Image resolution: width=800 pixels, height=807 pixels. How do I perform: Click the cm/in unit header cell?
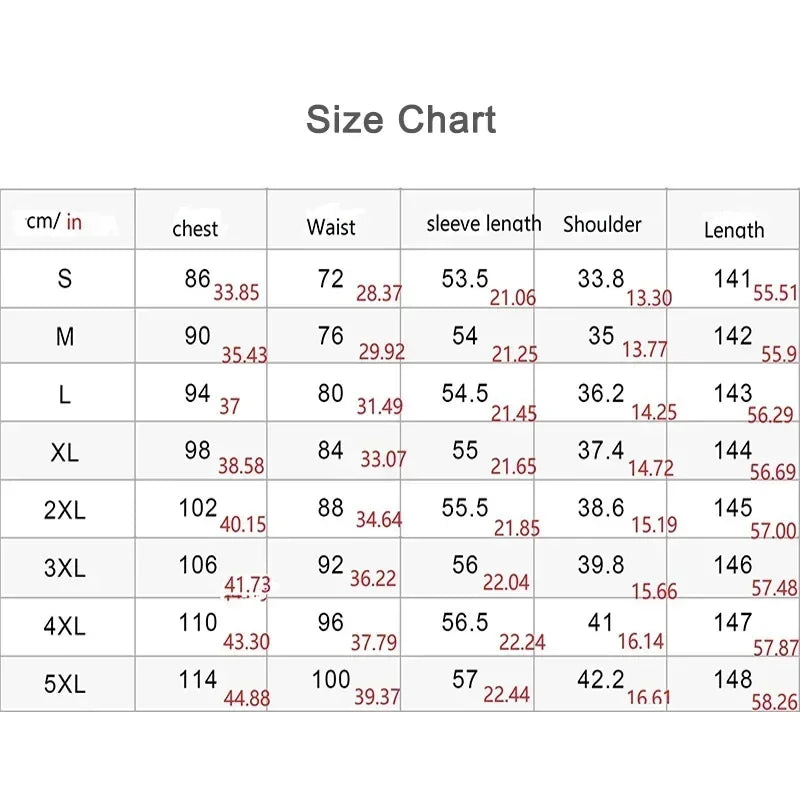click(x=55, y=221)
